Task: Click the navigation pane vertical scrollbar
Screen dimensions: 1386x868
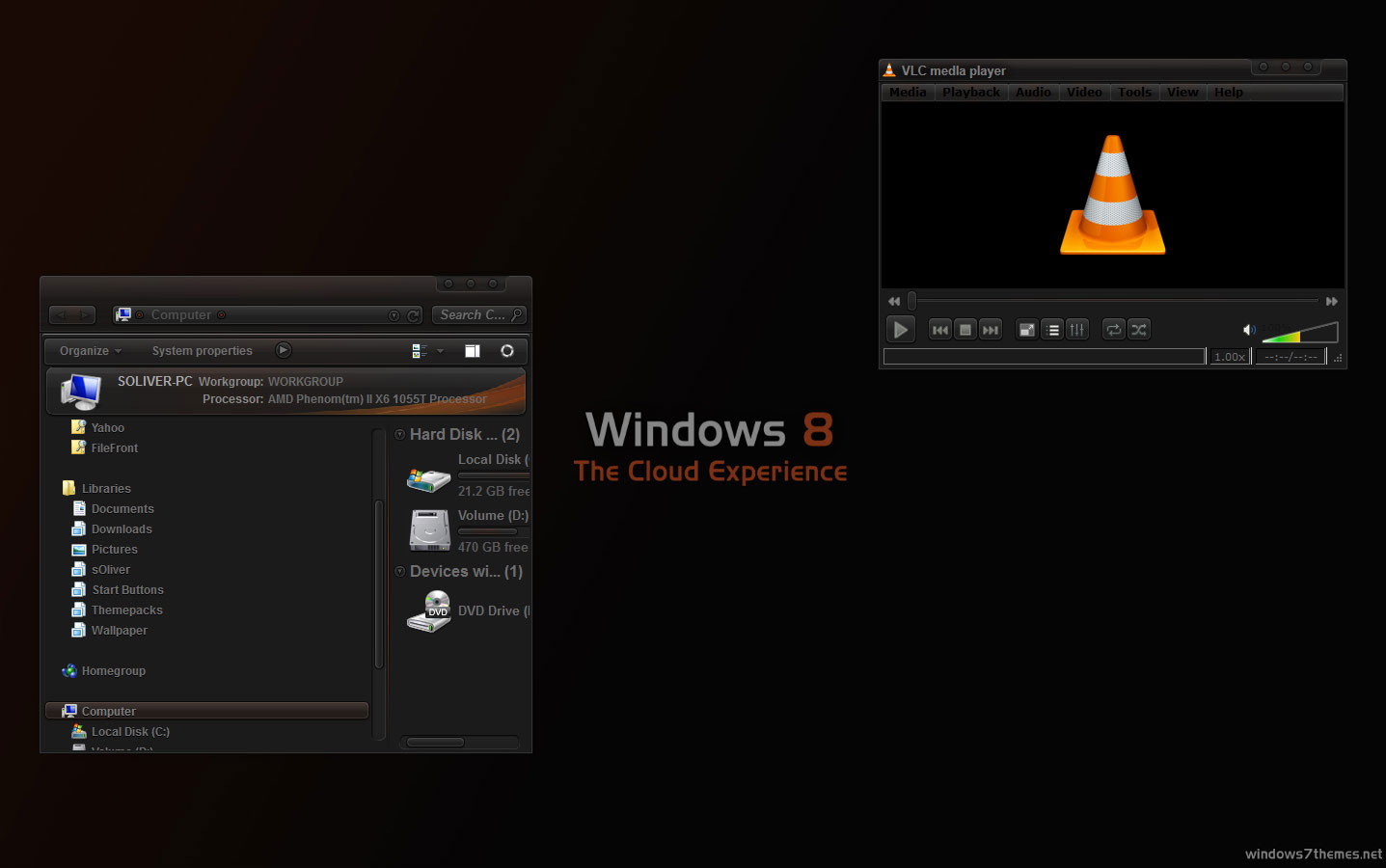Action: [x=379, y=583]
